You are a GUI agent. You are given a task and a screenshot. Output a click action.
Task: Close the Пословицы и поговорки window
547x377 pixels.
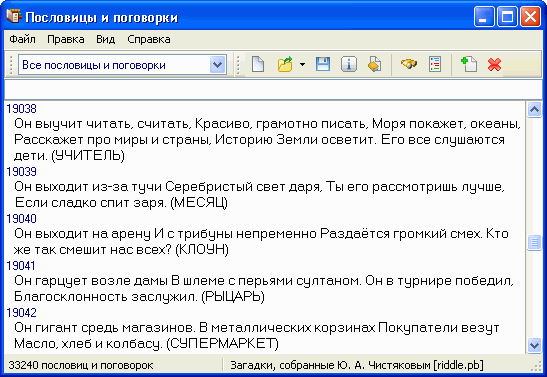tap(531, 17)
